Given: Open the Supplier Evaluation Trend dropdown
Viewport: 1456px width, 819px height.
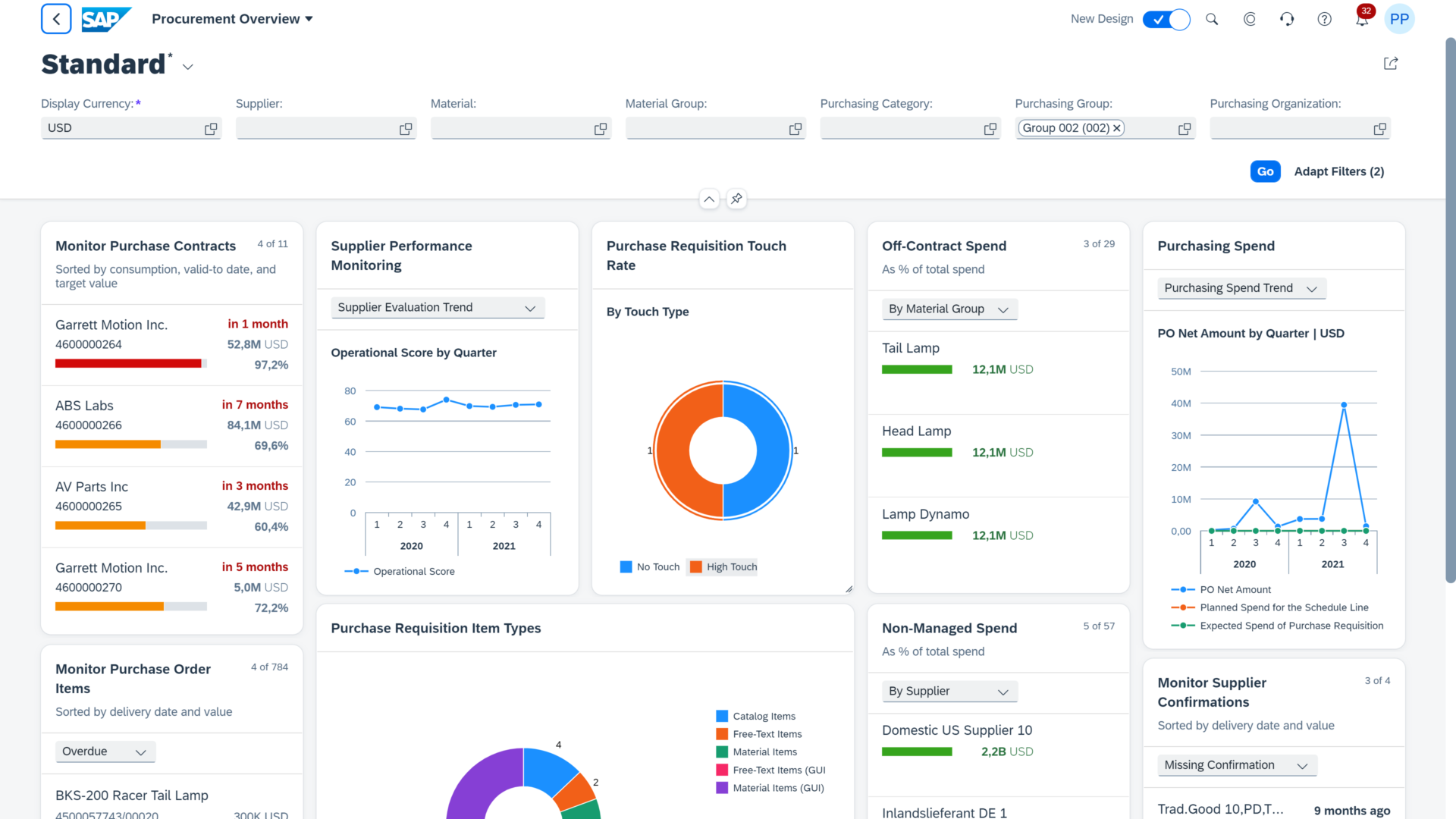Looking at the screenshot, I should (x=529, y=308).
